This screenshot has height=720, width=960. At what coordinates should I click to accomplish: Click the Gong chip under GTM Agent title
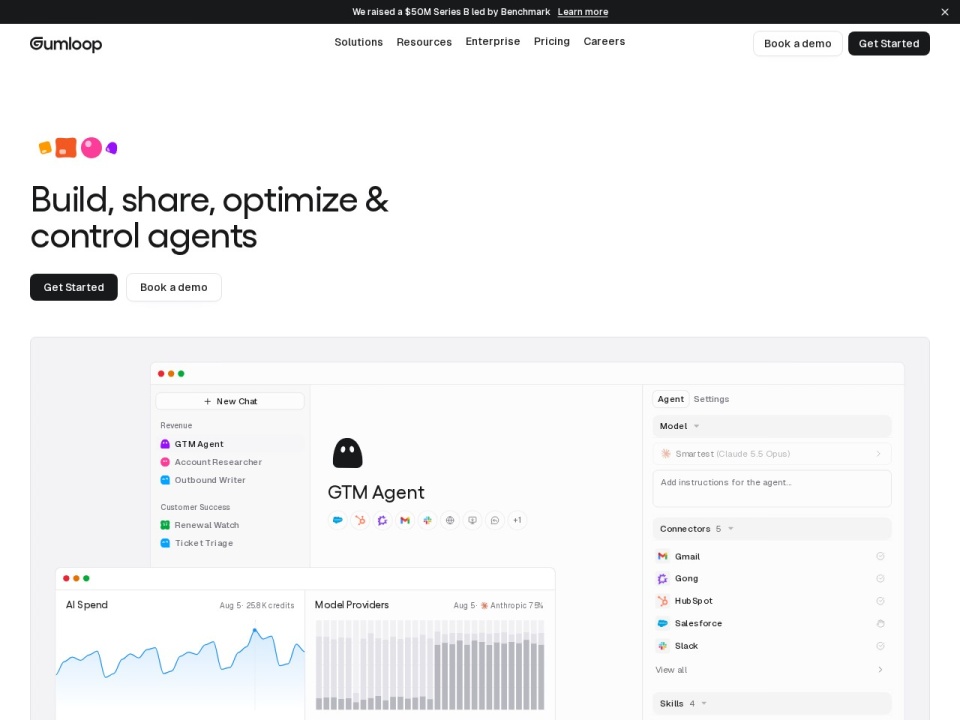382,520
